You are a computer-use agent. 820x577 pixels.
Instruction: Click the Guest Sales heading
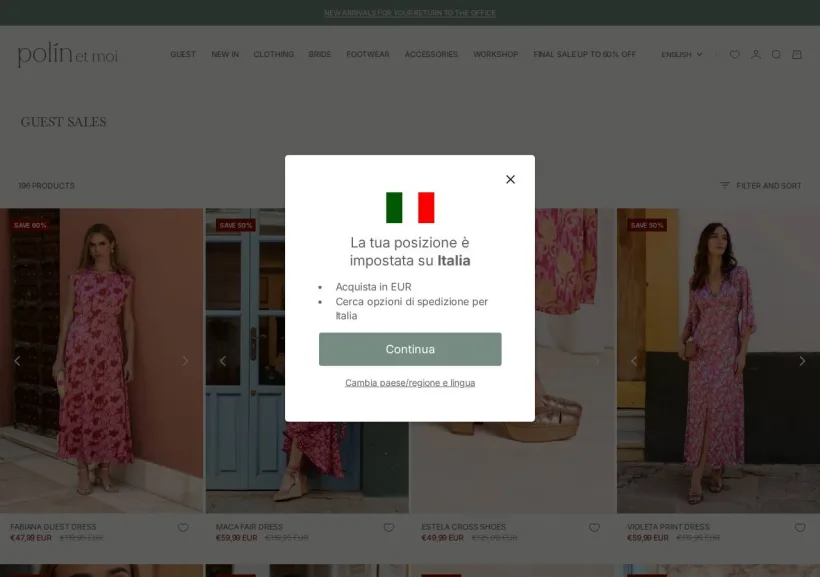[63, 122]
